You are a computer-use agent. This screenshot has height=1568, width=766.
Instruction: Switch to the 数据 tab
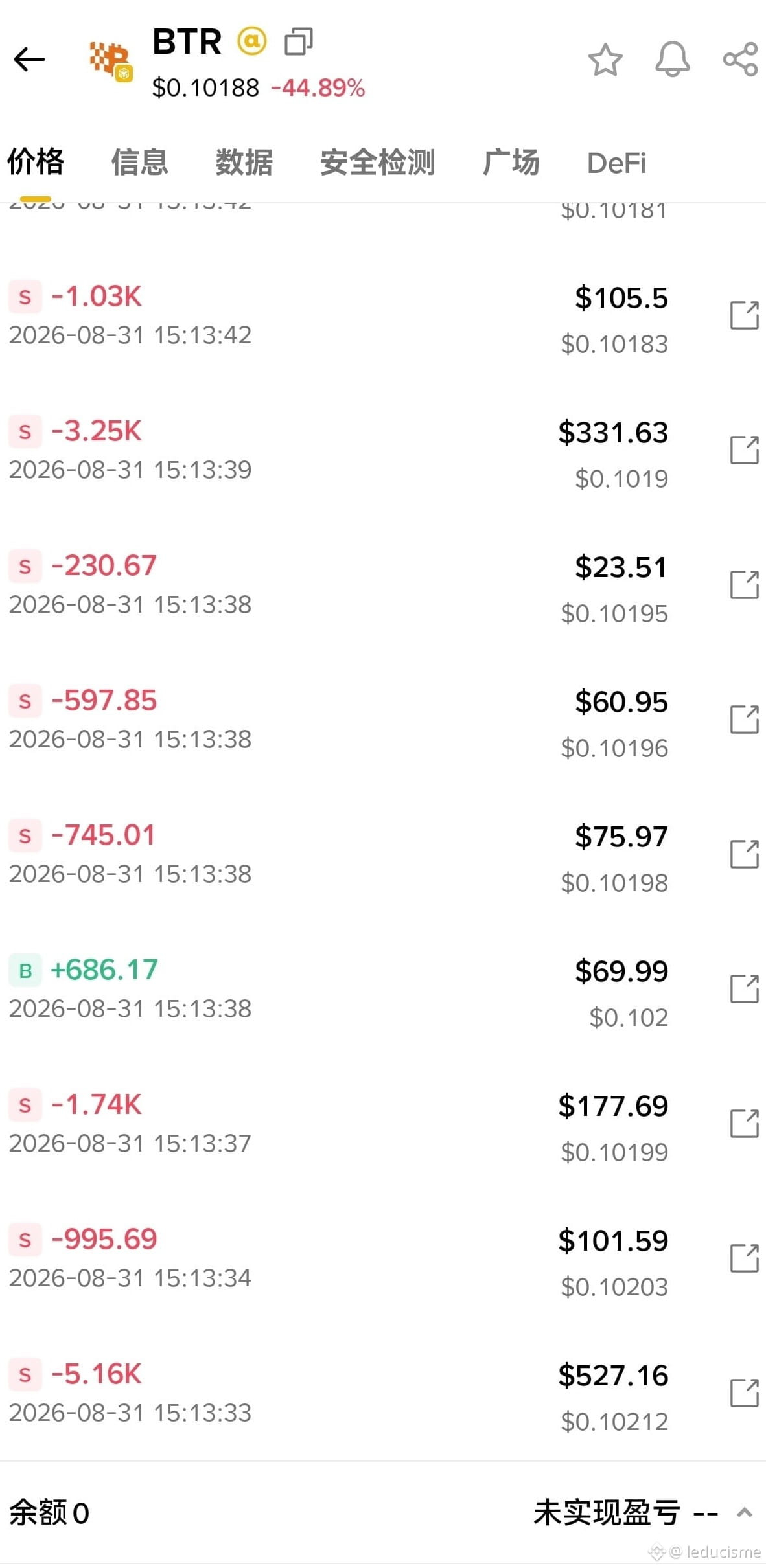(x=244, y=163)
